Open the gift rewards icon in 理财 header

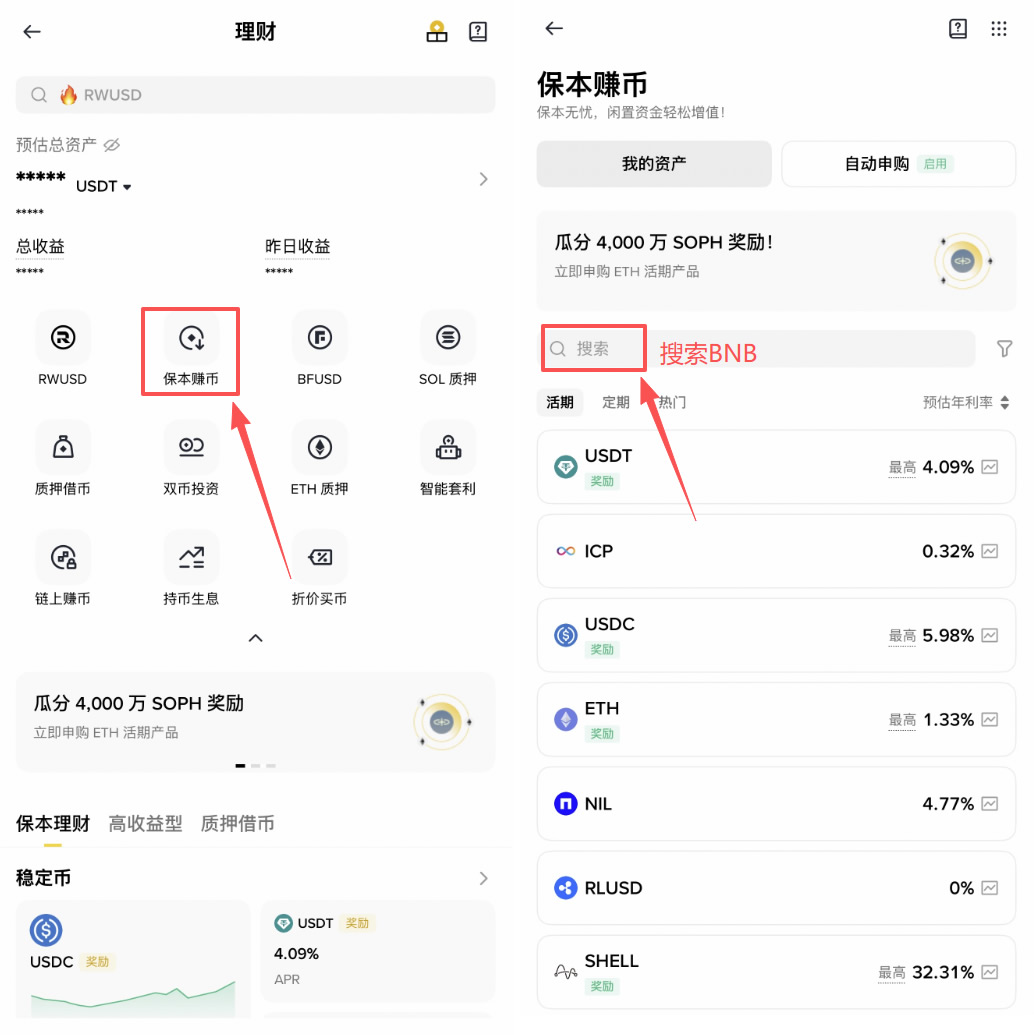pyautogui.click(x=436, y=31)
